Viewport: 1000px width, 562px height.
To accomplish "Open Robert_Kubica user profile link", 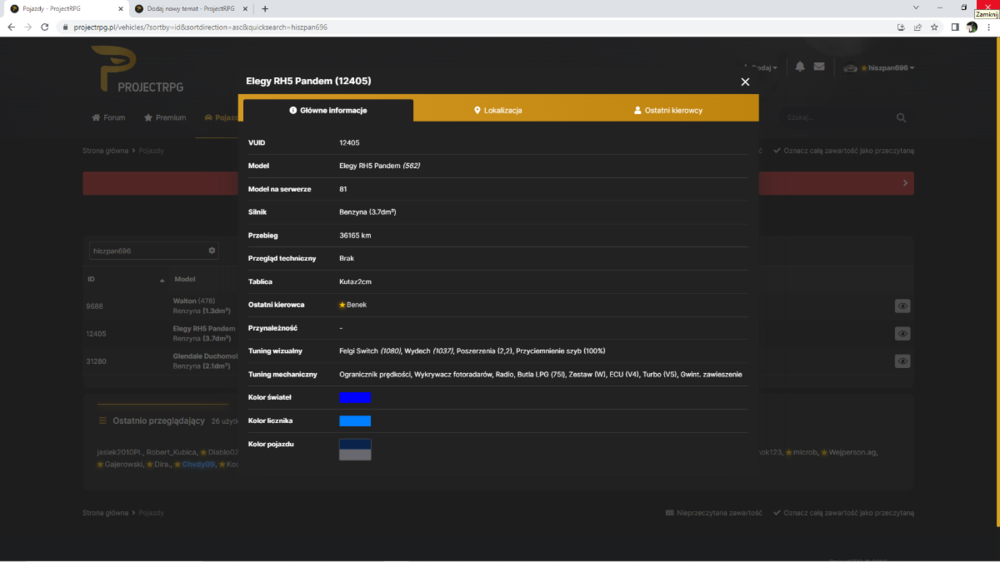I will (x=170, y=452).
